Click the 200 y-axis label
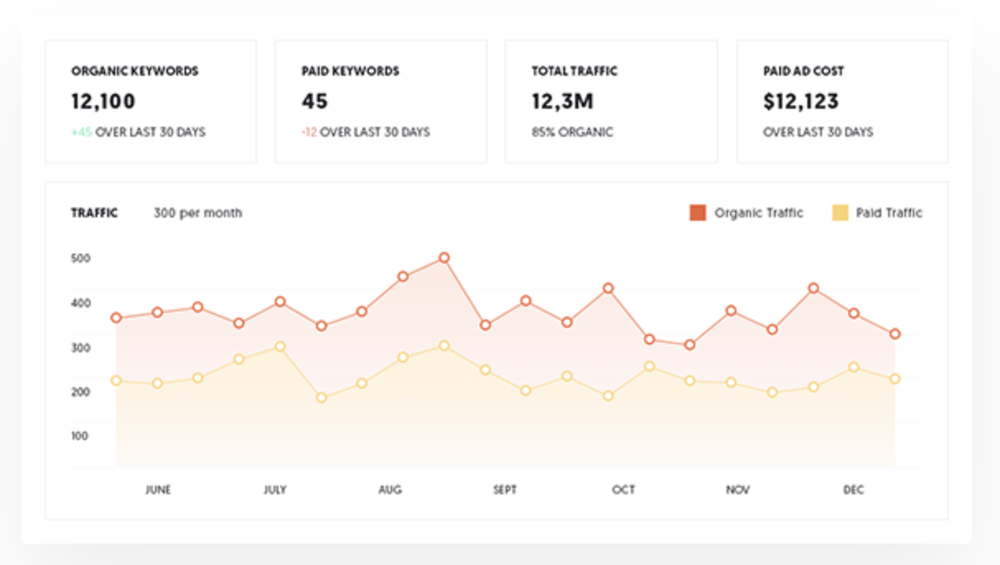 (80, 392)
